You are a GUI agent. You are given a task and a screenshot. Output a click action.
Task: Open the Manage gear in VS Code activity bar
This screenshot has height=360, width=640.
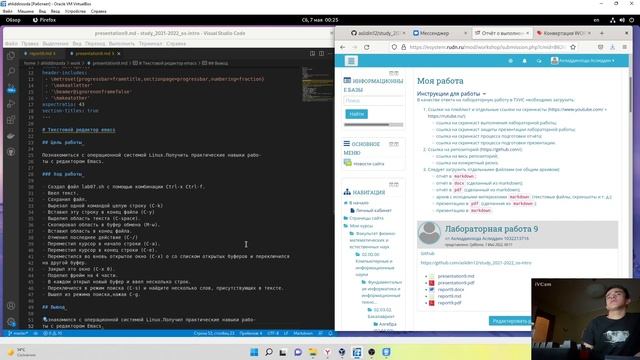[x=11, y=322]
